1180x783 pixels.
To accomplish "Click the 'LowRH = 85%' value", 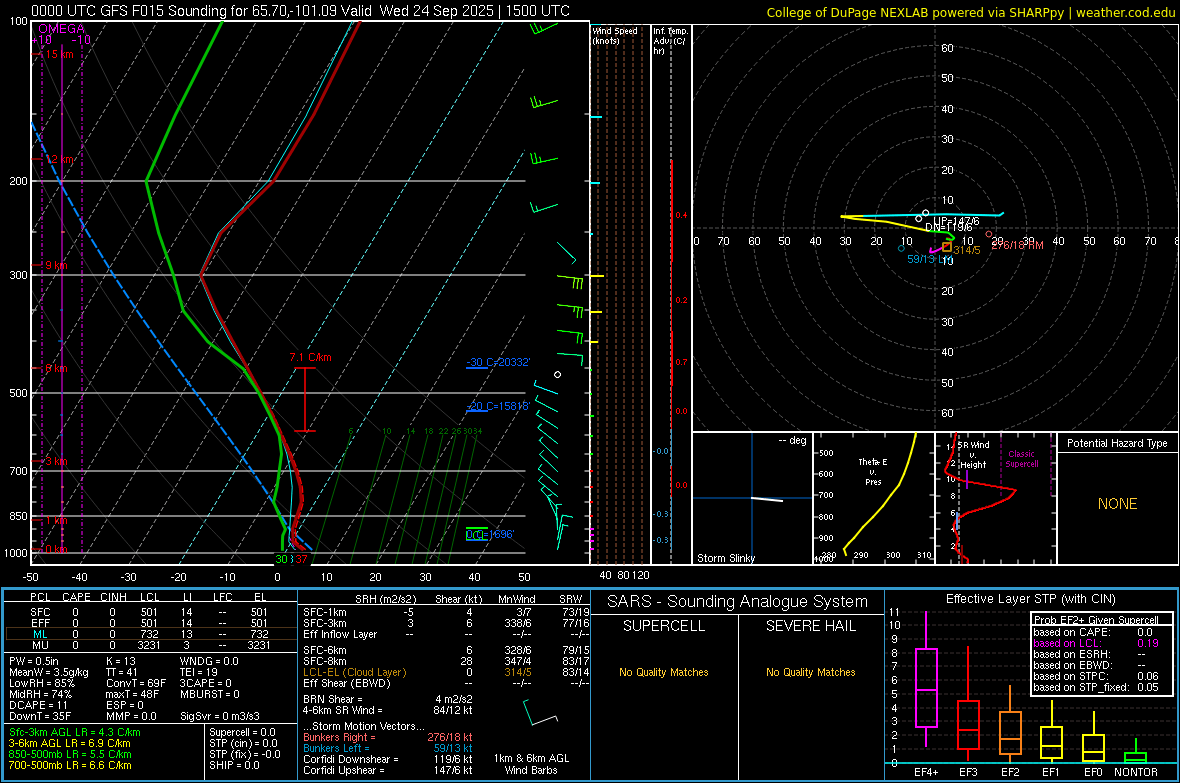I will coord(41,684).
